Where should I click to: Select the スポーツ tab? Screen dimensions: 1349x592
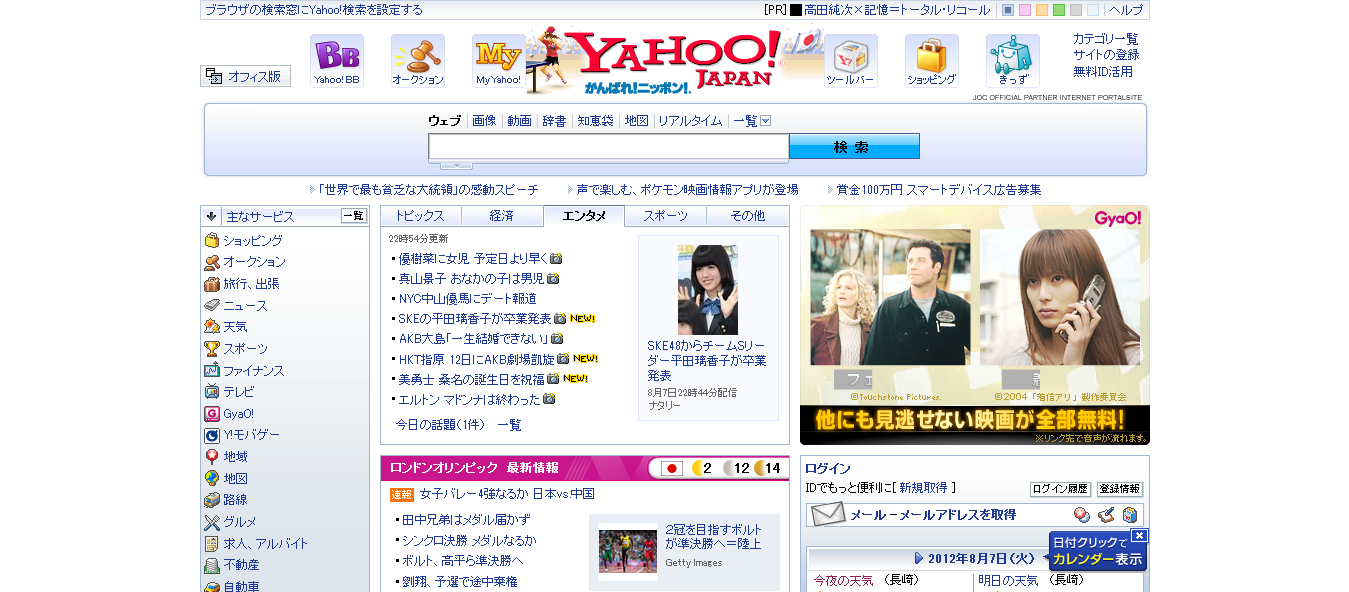[665, 216]
